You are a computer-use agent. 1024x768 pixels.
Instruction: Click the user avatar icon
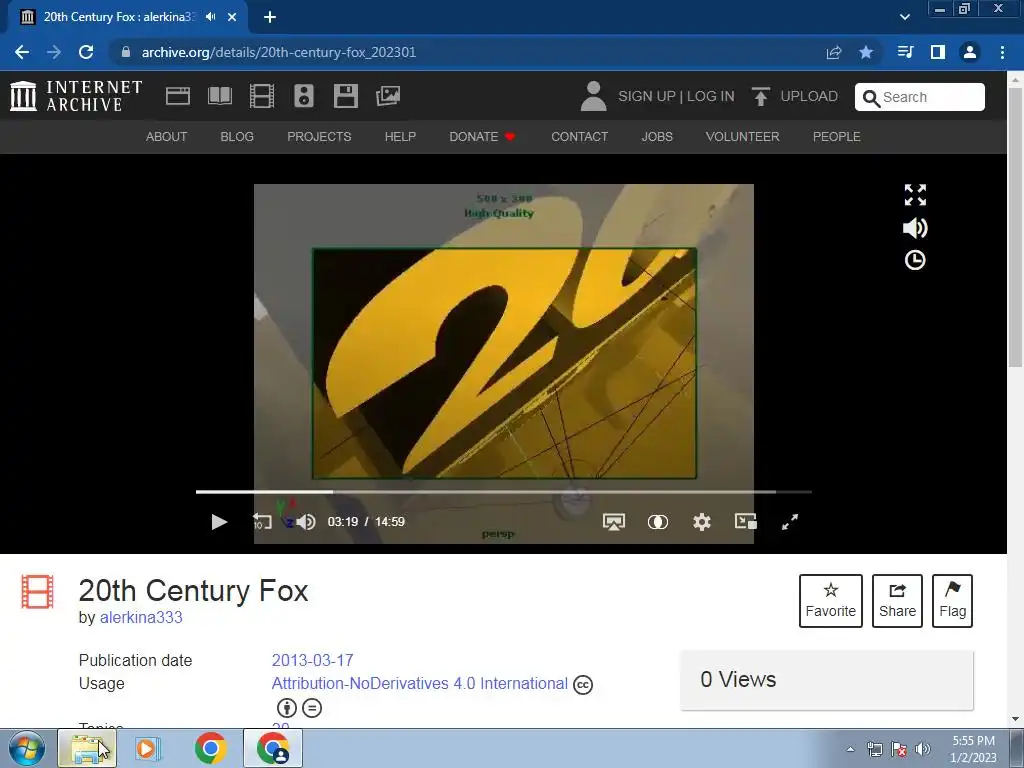pyautogui.click(x=593, y=96)
